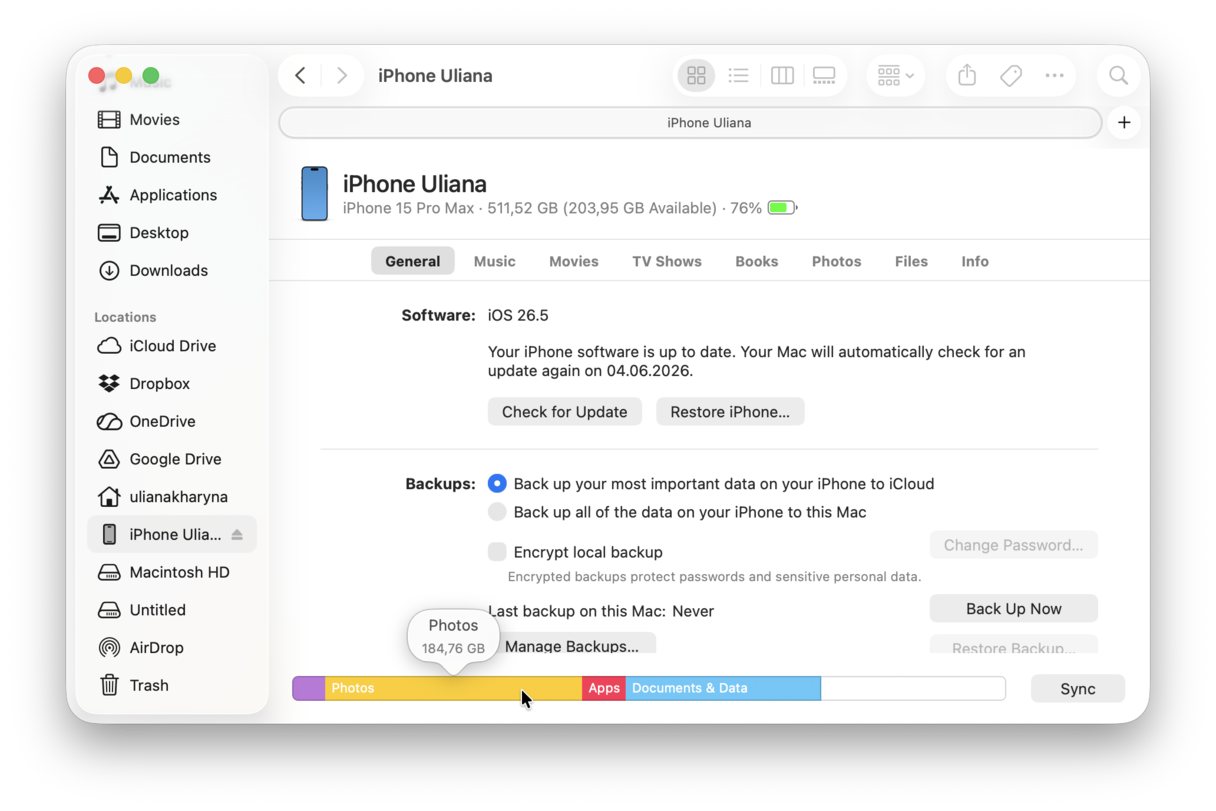Screen dimensions: 1216x811
Task: Click the yellow Photos storage segment
Action: coord(453,688)
